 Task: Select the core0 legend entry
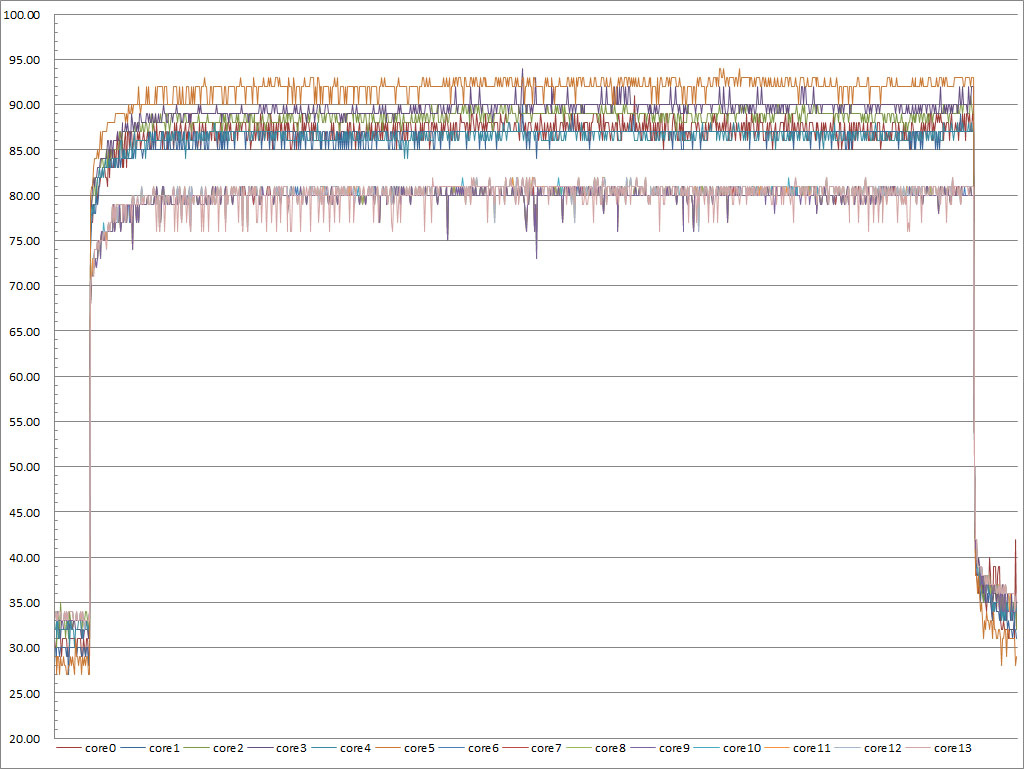(86, 748)
